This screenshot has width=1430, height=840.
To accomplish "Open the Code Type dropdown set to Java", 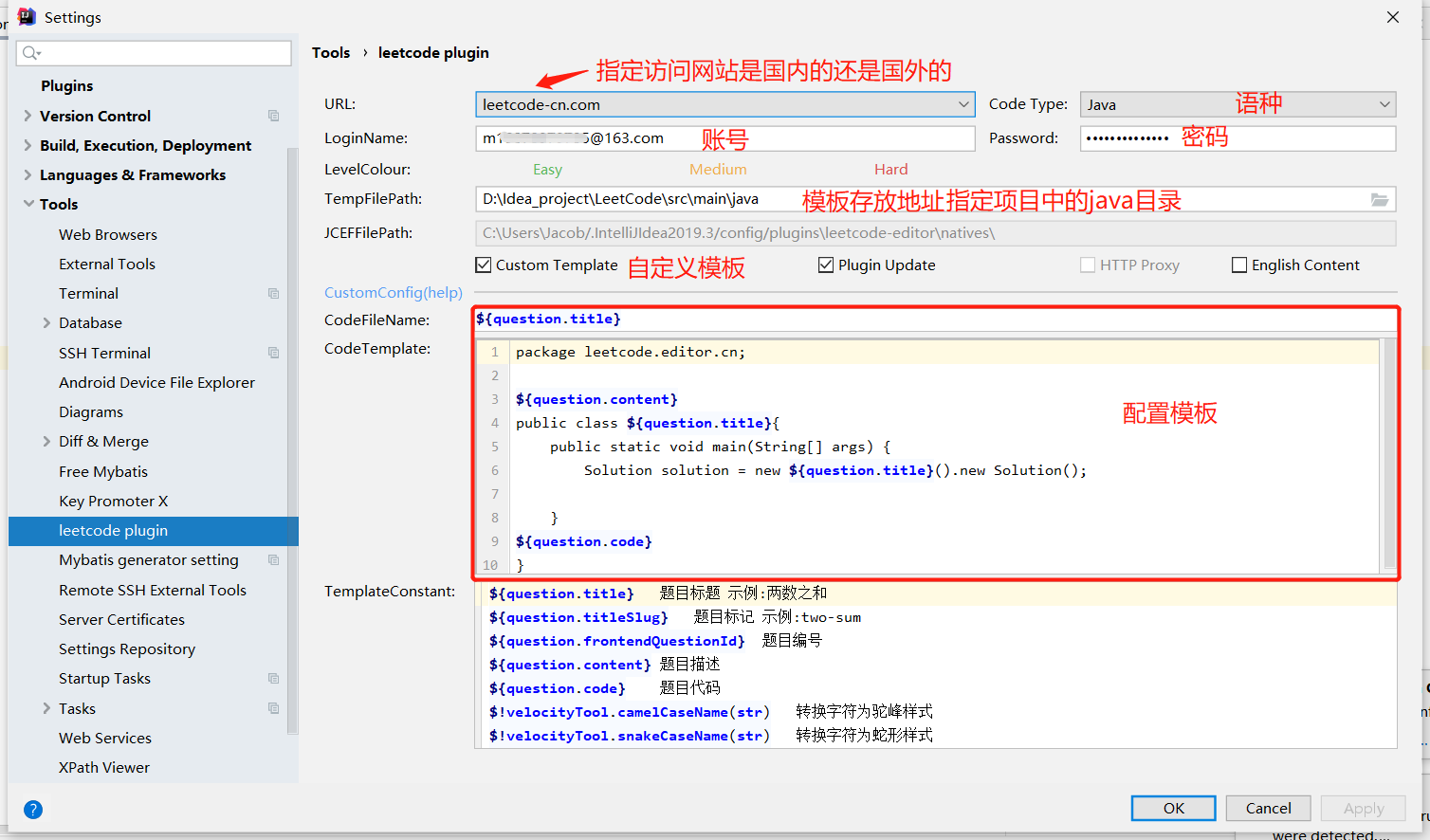I will point(1384,104).
